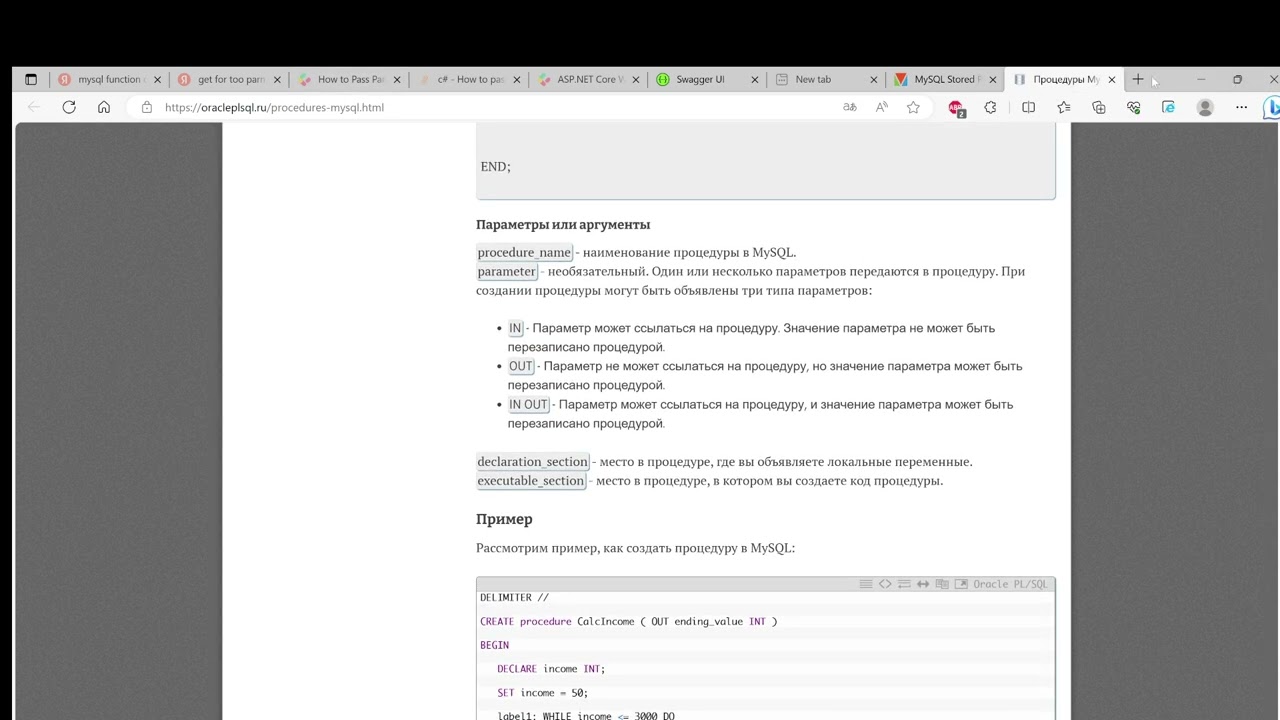
Task: Click the declaration_section code term
Action: click(x=533, y=462)
